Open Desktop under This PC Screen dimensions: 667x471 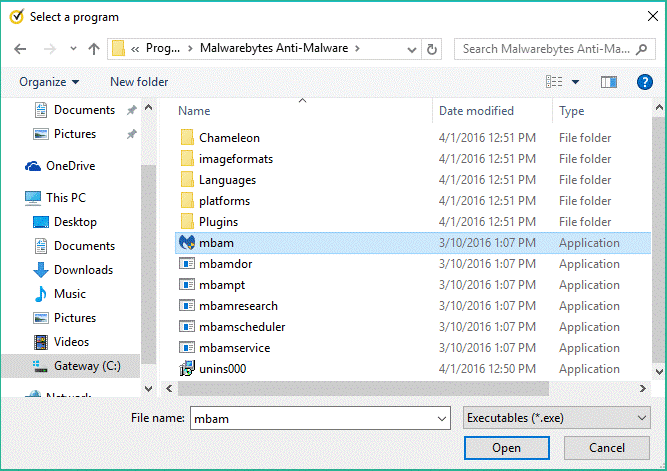[x=65, y=222]
